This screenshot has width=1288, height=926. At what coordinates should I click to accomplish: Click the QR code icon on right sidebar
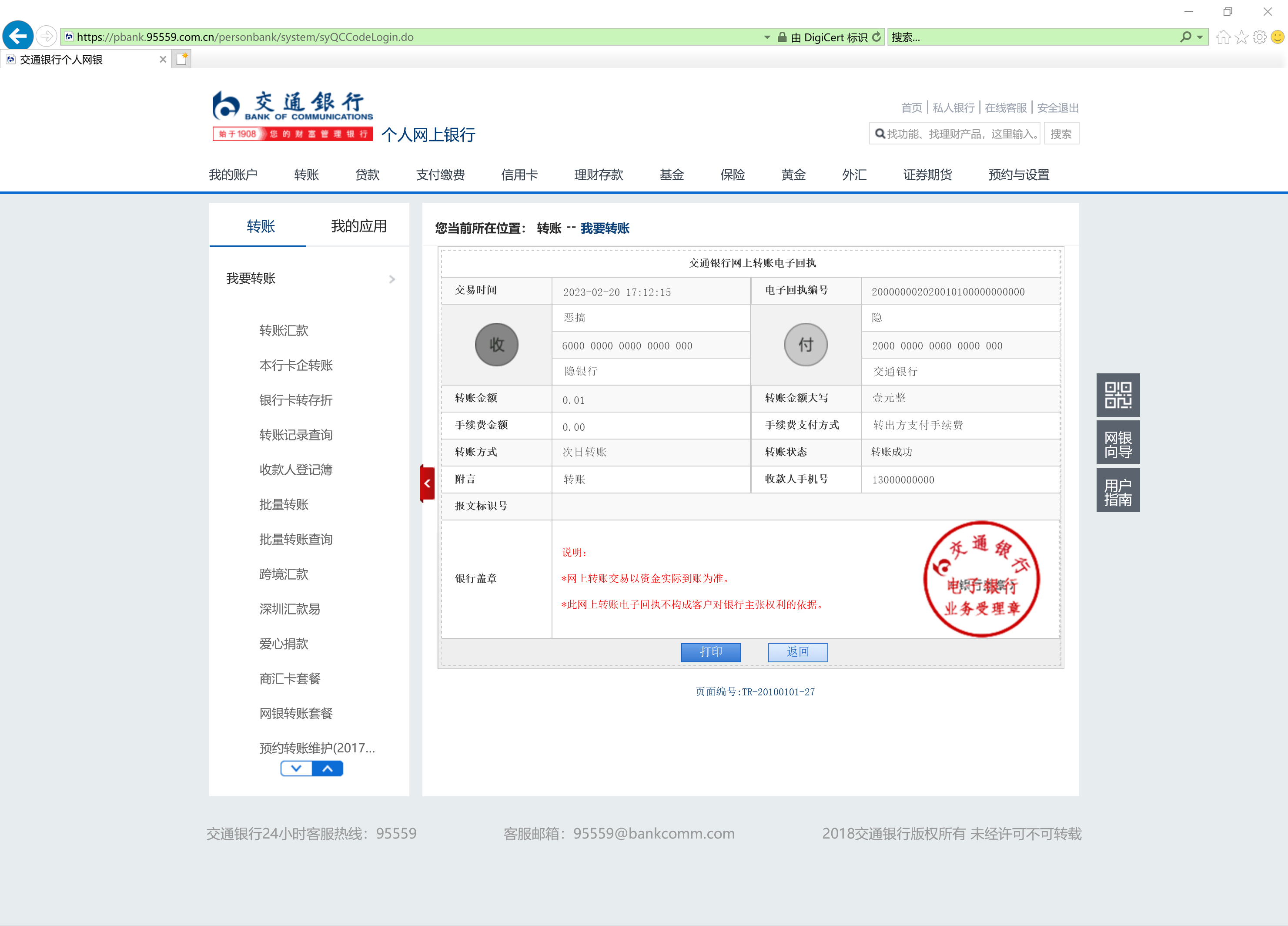1117,395
